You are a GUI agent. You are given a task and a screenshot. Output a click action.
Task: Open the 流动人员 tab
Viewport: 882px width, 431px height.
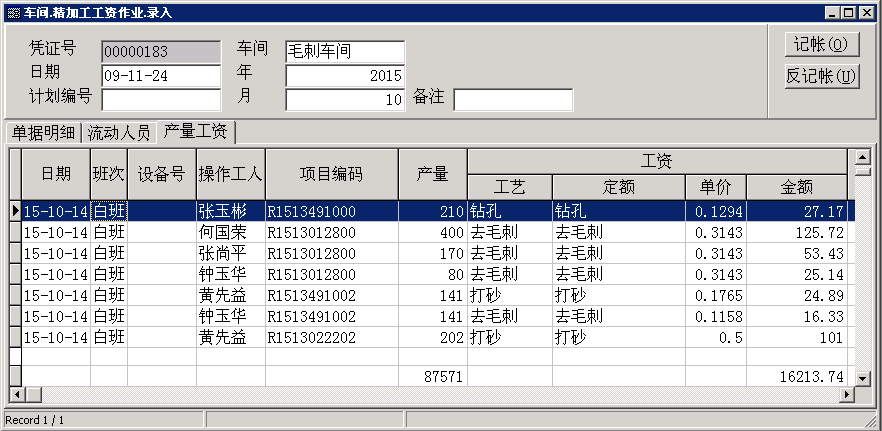pos(119,132)
